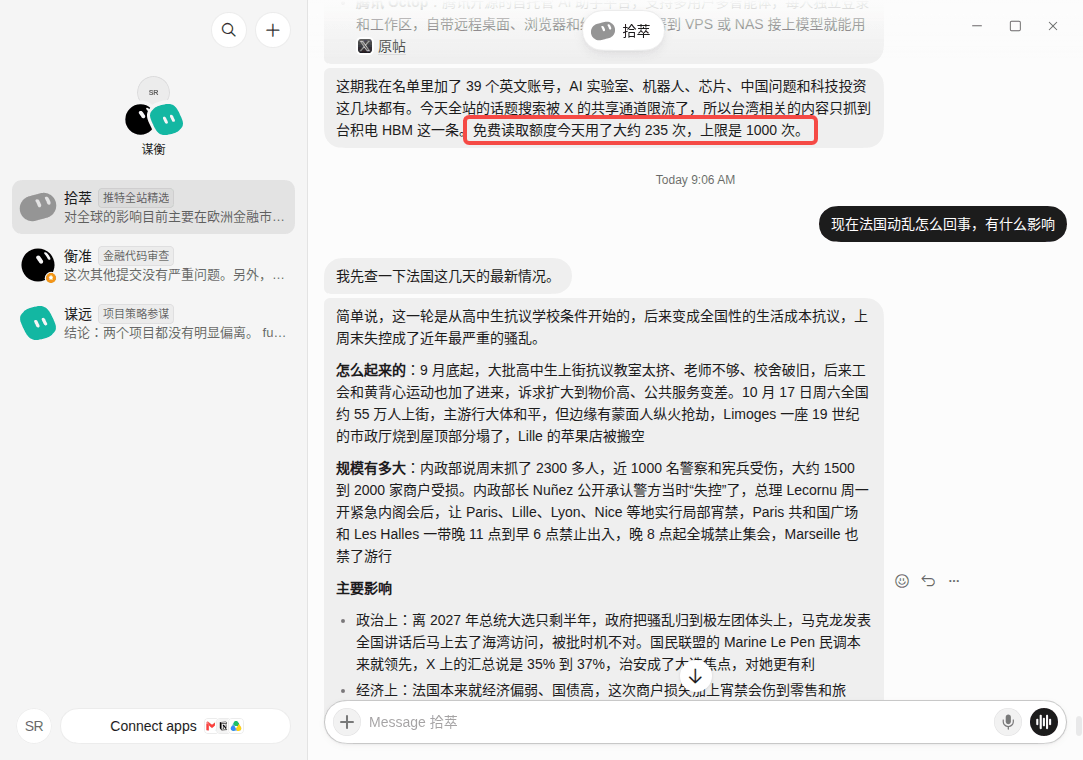
Task: Open more options ellipsis for message
Action: pyautogui.click(x=954, y=581)
